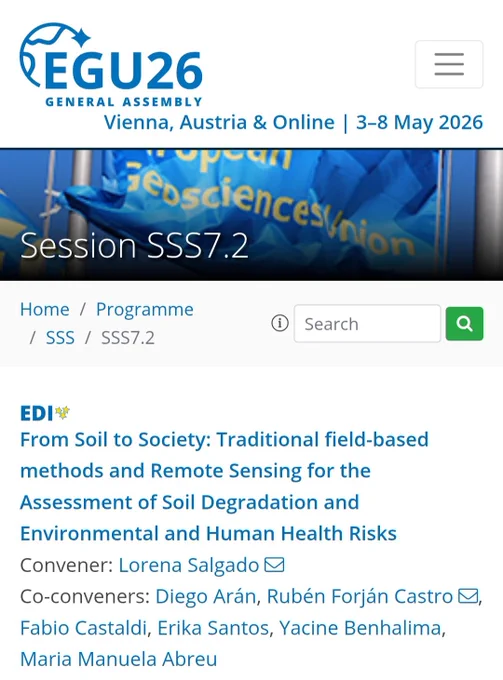Open Yacine Benhalima co-convener link
This screenshot has height=680, width=503.
360,628
